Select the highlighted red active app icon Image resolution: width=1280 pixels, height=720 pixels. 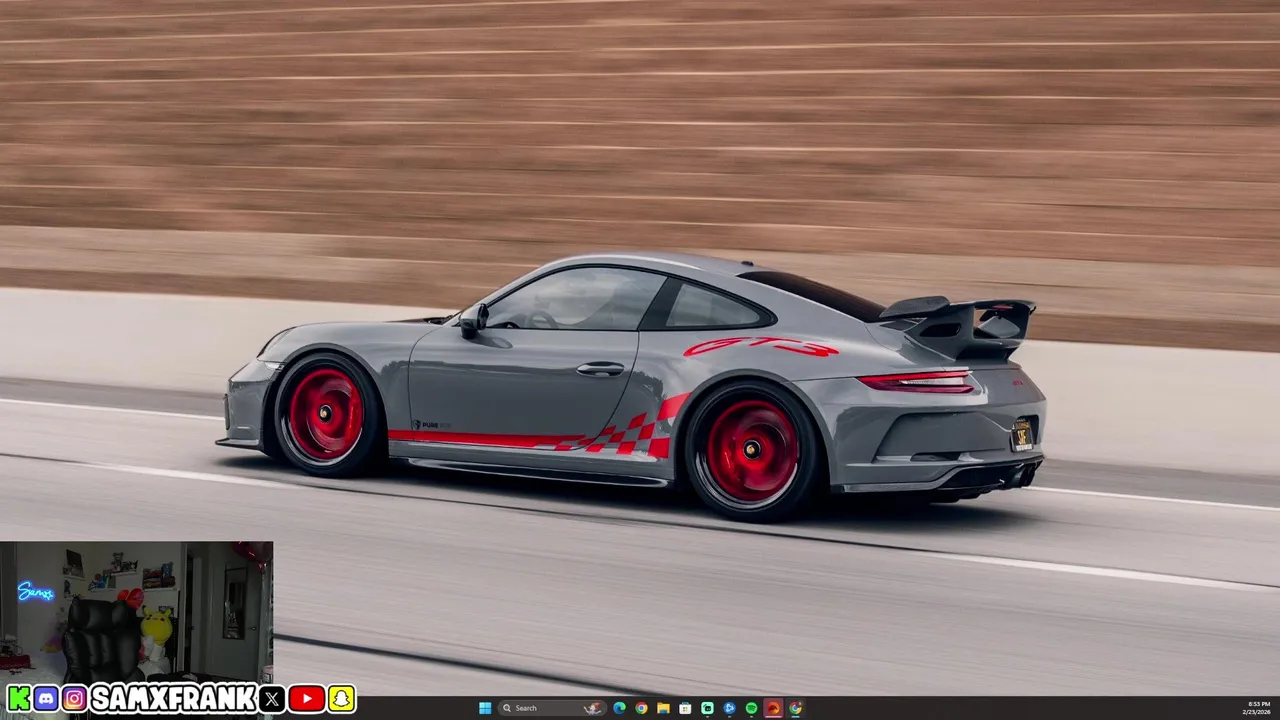[x=773, y=708]
